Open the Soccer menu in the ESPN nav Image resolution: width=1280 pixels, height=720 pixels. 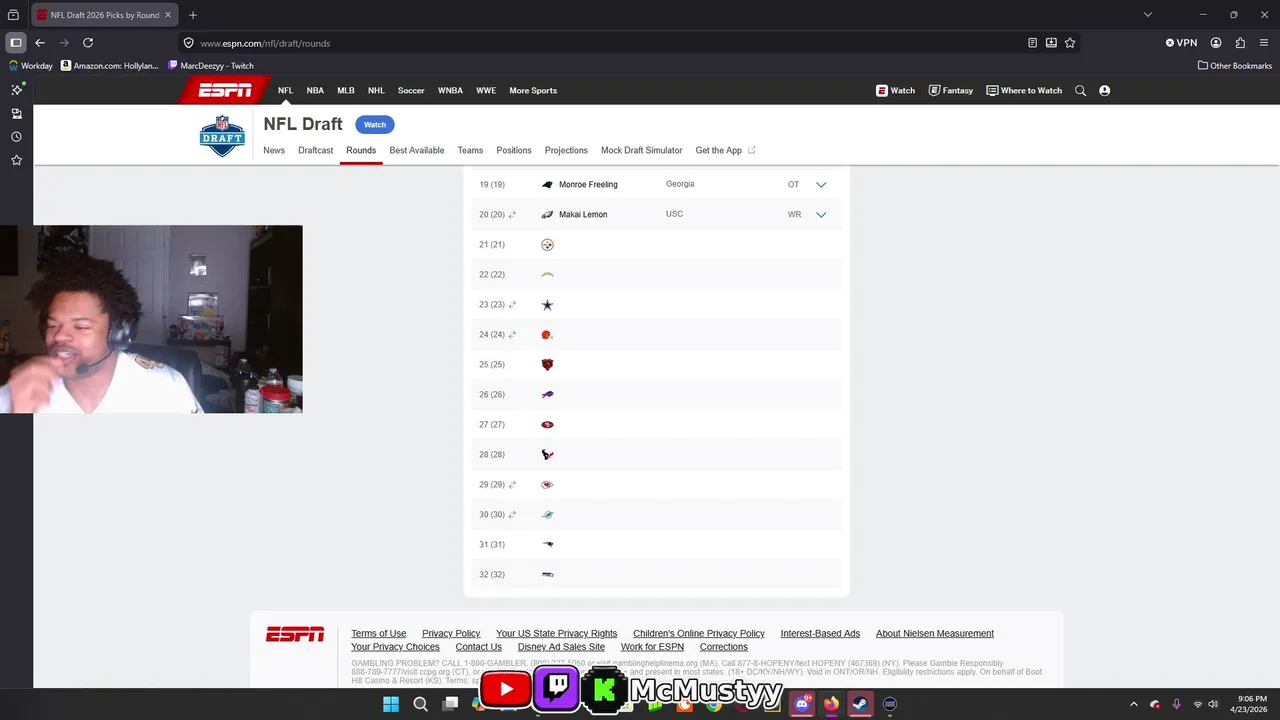pos(411,90)
